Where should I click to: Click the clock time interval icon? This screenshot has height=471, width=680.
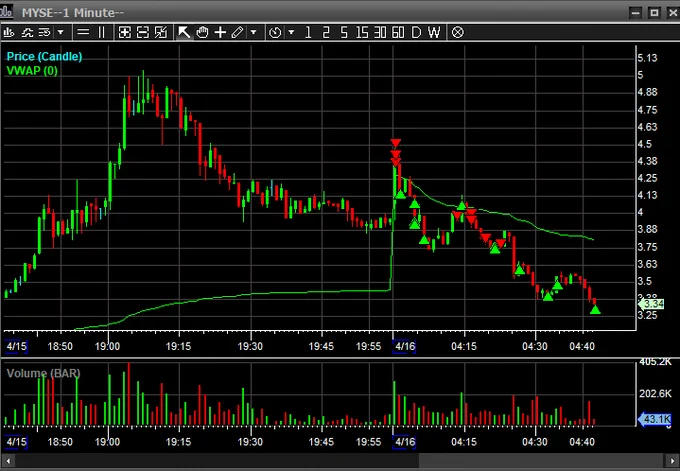pos(275,33)
